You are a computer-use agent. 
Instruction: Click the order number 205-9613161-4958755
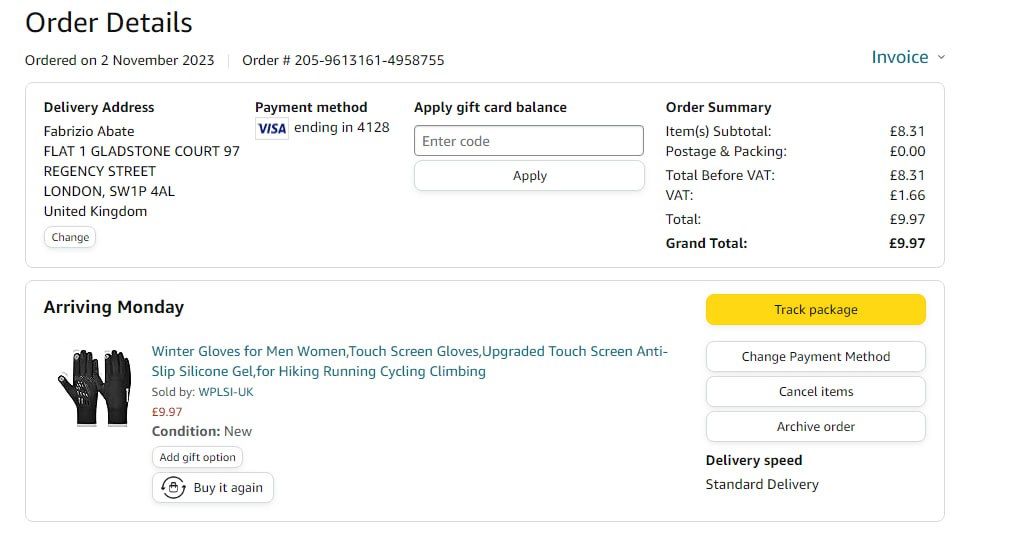coord(368,60)
